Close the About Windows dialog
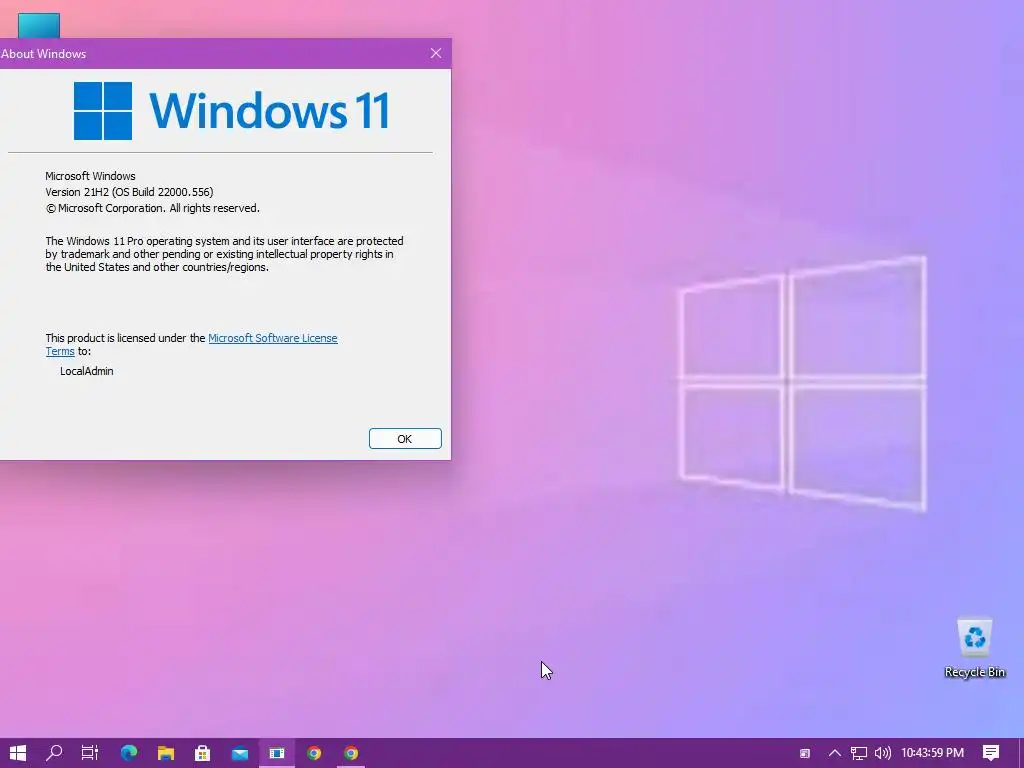Screen dimensions: 1024x768 436,54
